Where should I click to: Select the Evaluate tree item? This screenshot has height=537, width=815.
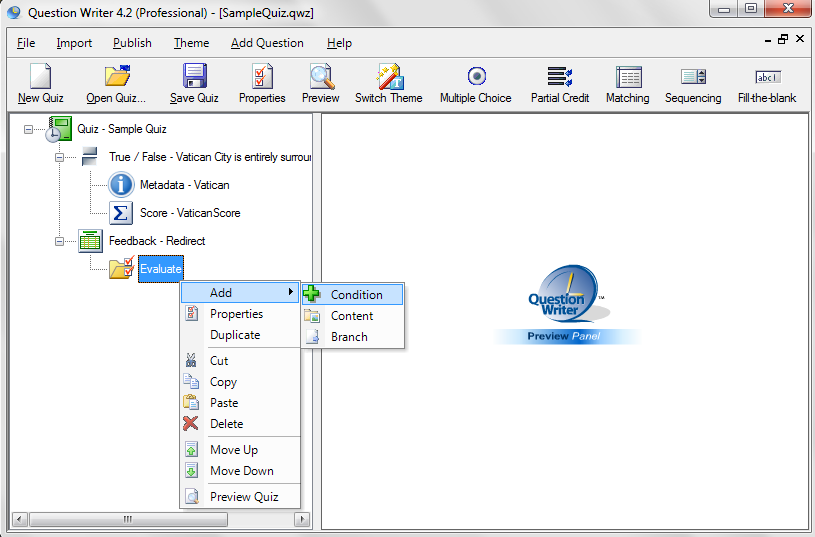click(x=161, y=269)
